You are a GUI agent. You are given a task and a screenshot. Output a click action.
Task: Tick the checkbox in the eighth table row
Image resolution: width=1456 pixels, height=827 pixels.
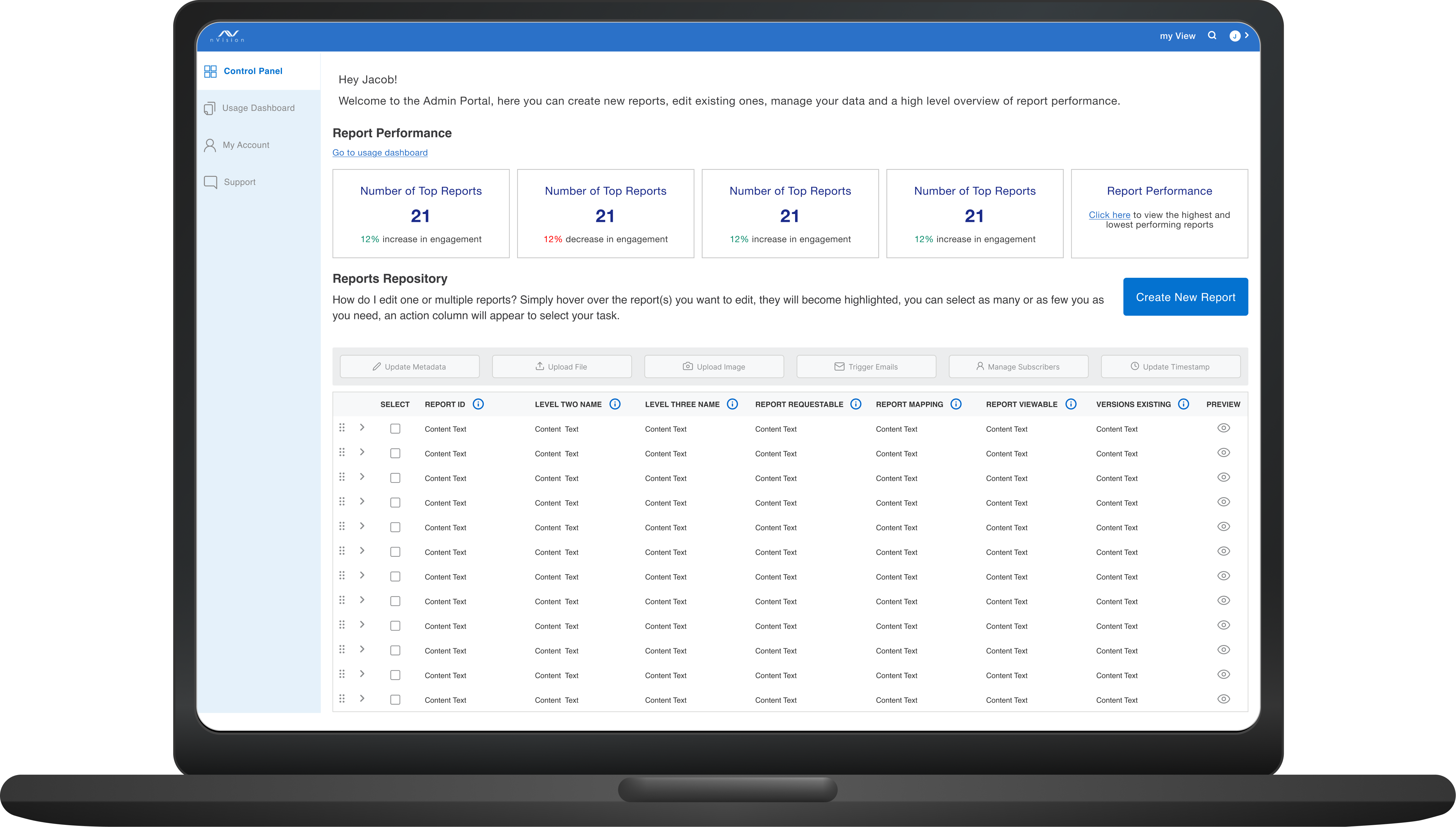[x=395, y=601]
